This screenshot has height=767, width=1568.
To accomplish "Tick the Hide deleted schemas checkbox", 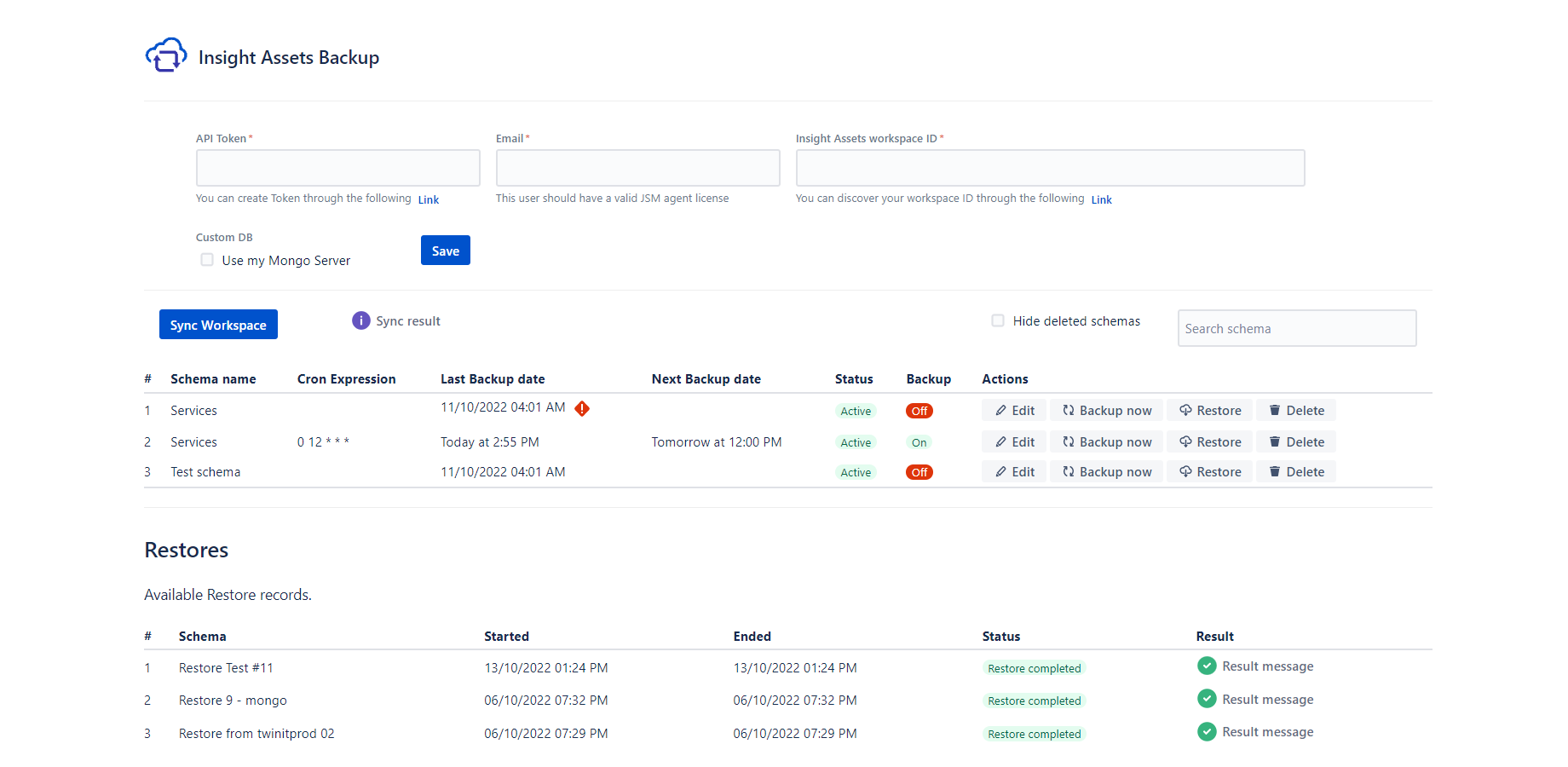I will click(998, 320).
